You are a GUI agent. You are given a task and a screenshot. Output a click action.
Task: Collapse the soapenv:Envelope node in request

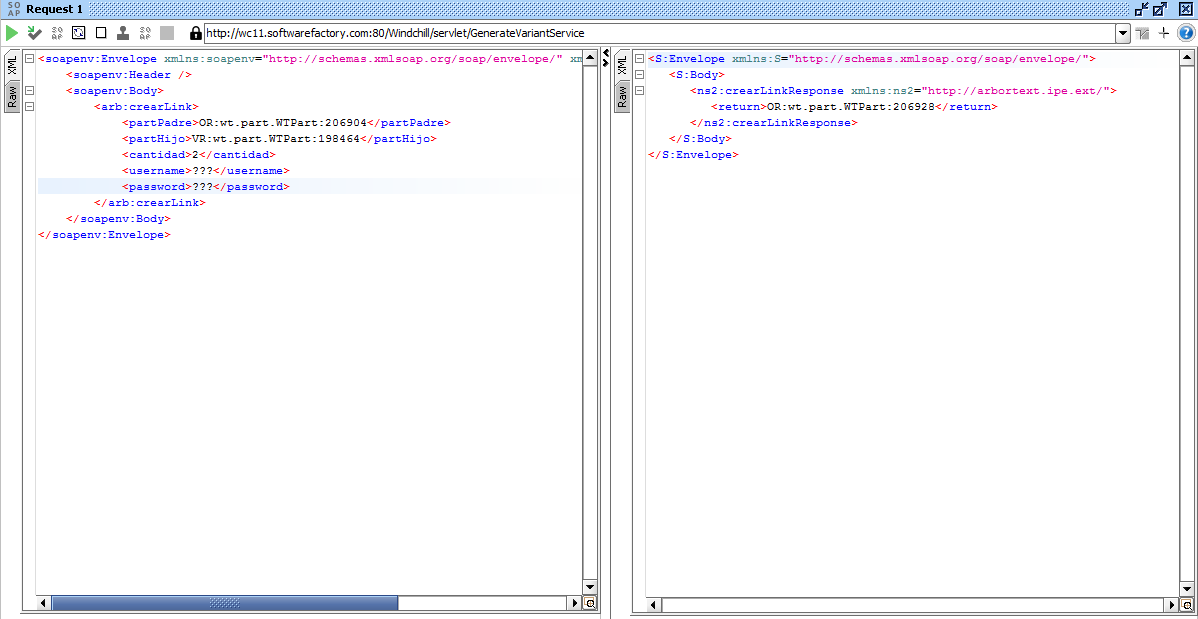pyautogui.click(x=28, y=59)
